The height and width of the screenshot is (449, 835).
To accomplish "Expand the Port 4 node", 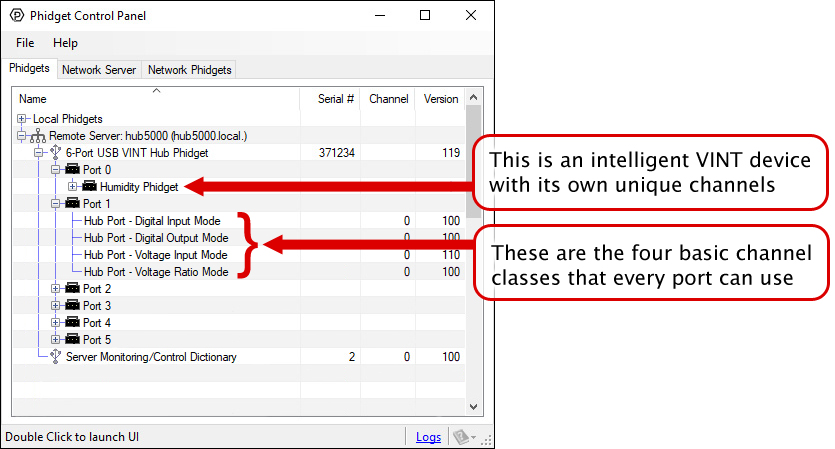I will pyautogui.click(x=55, y=323).
